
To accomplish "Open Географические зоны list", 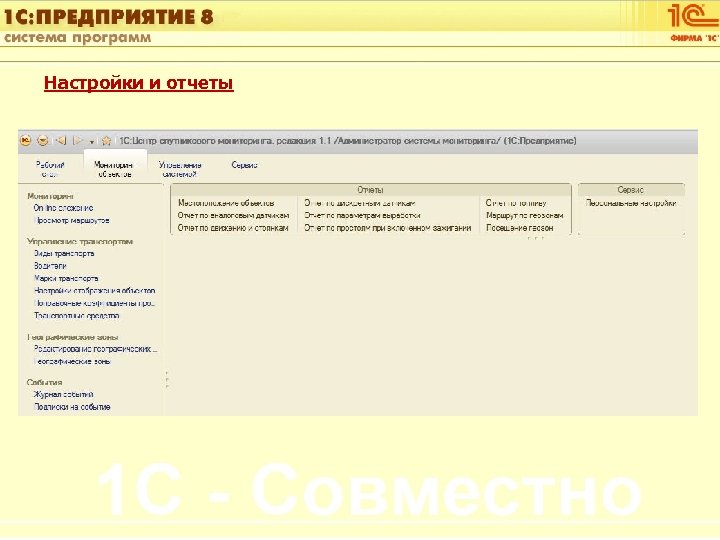I will [72, 361].
